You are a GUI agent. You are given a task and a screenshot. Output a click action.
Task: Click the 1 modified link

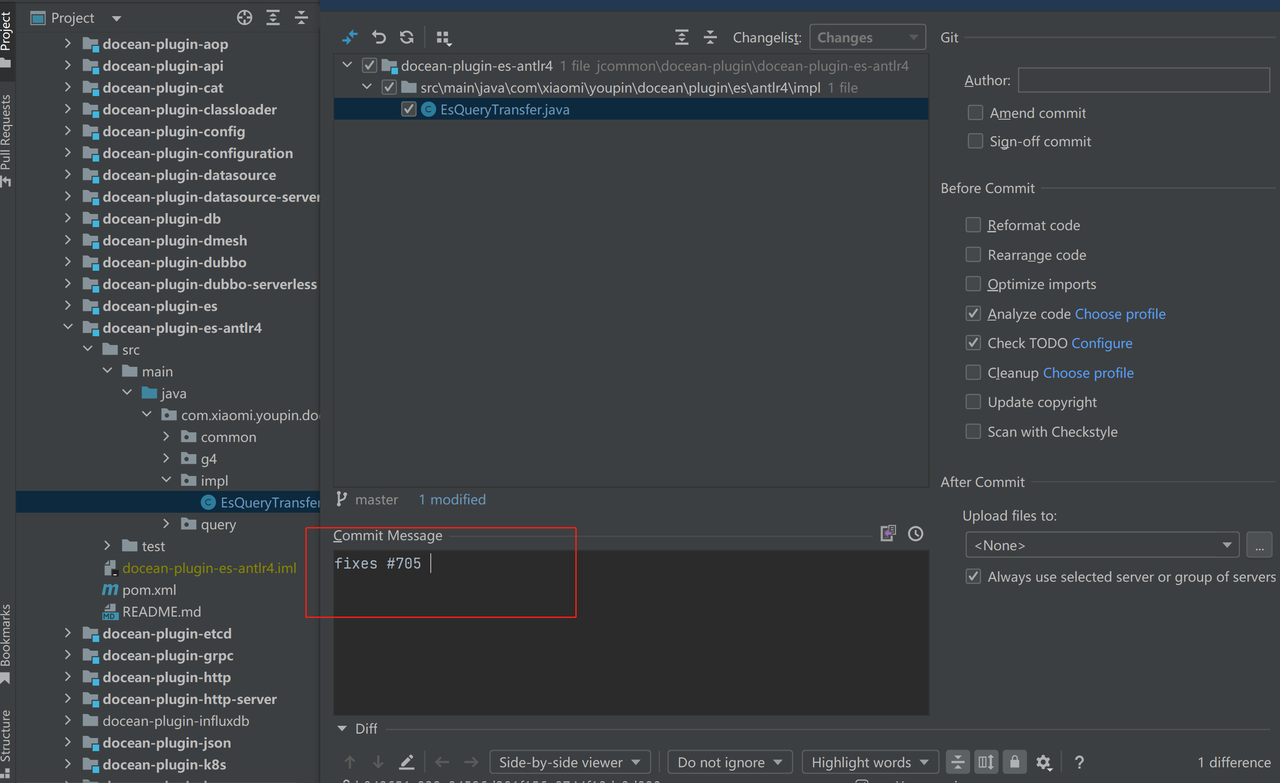click(452, 500)
